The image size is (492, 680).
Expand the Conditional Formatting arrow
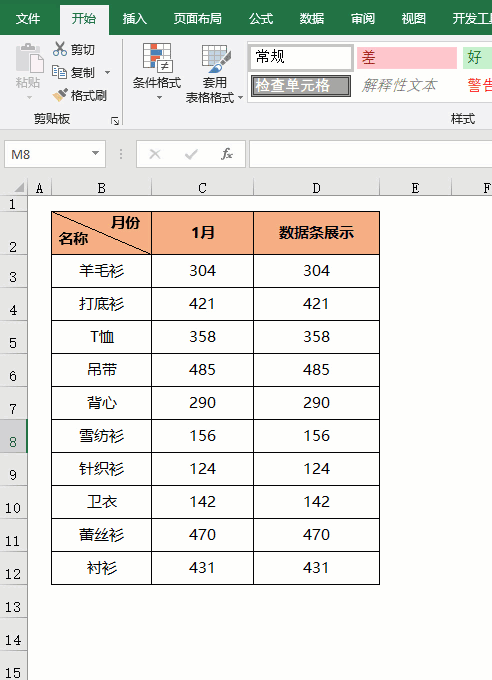[159, 98]
